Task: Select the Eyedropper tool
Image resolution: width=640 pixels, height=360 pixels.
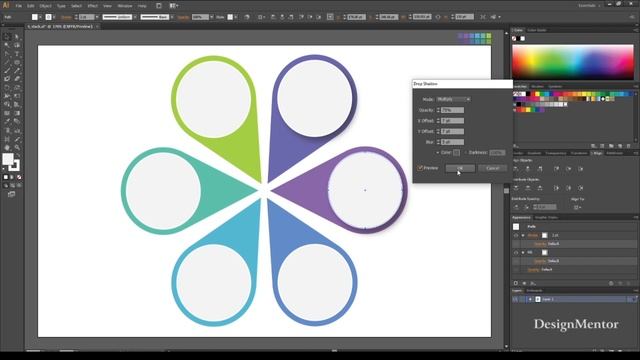Action: click(7, 122)
